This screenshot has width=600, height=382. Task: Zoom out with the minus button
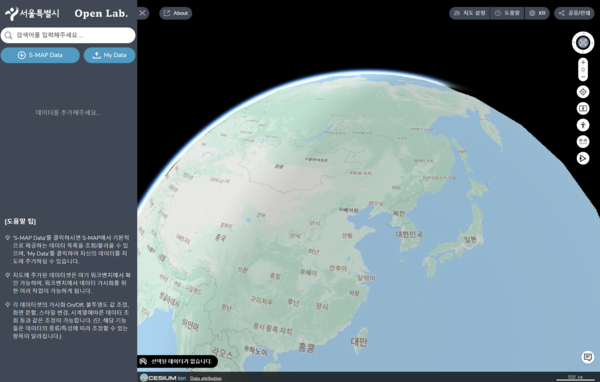click(583, 77)
